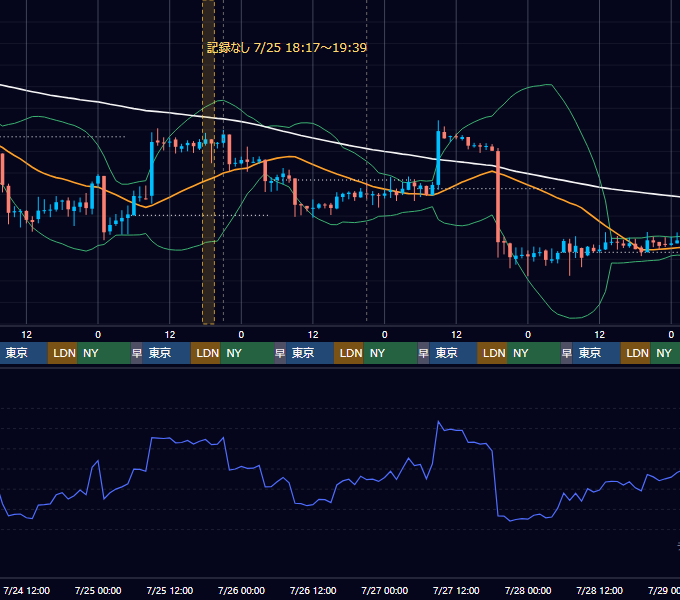
Task: Click the 記録なし 7/25 18:17~19:39 annotation label
Action: pos(287,48)
